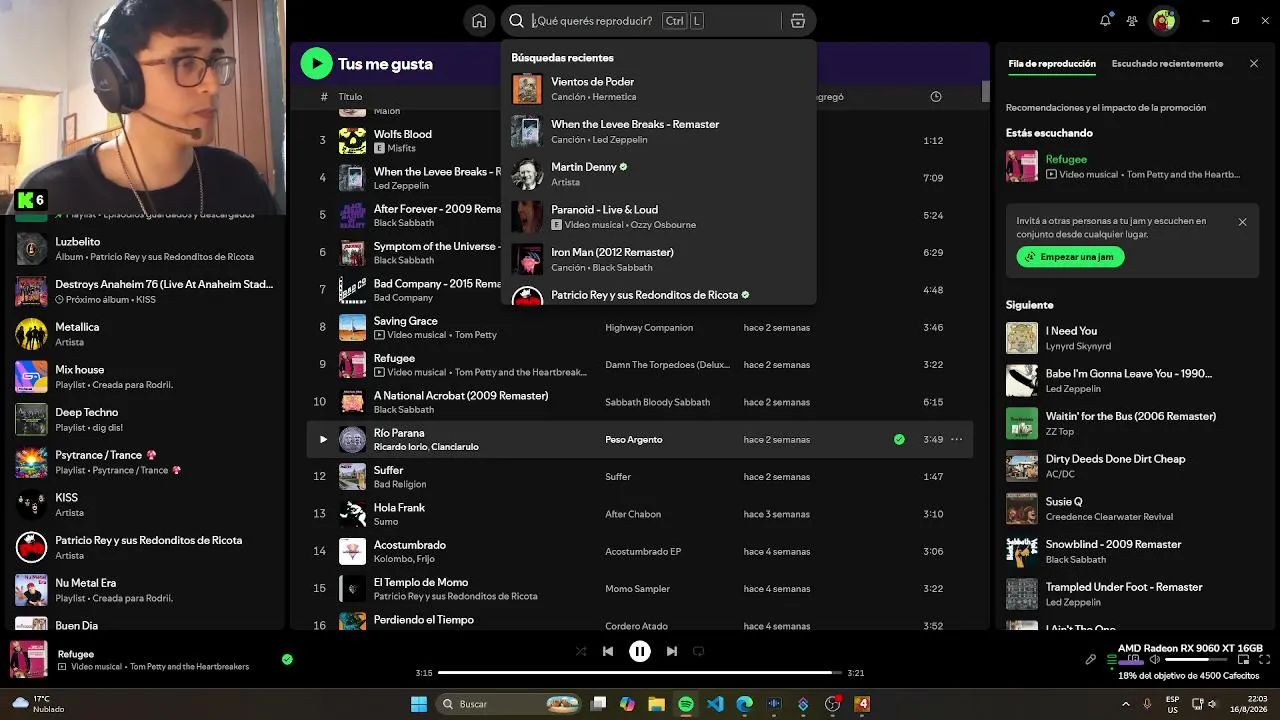1280x720 pixels.
Task: Open the notifications bell
Action: click(x=1105, y=20)
